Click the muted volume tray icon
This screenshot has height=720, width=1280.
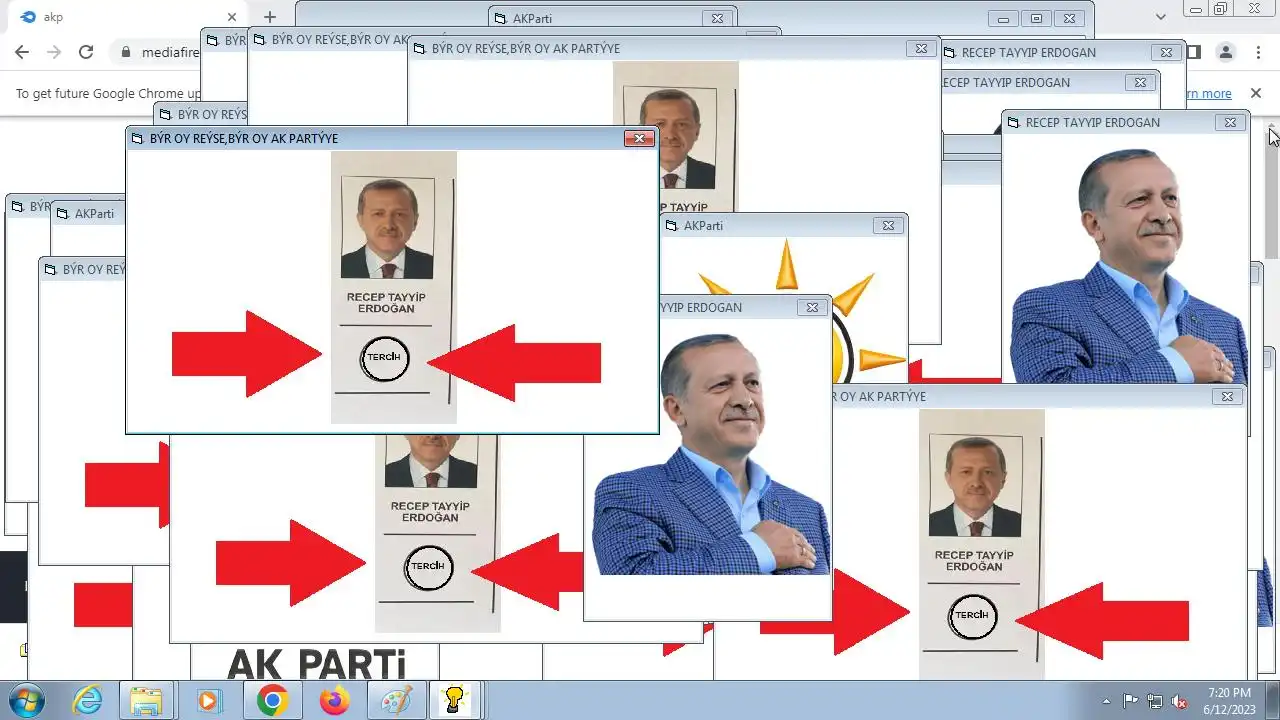pos(1179,701)
